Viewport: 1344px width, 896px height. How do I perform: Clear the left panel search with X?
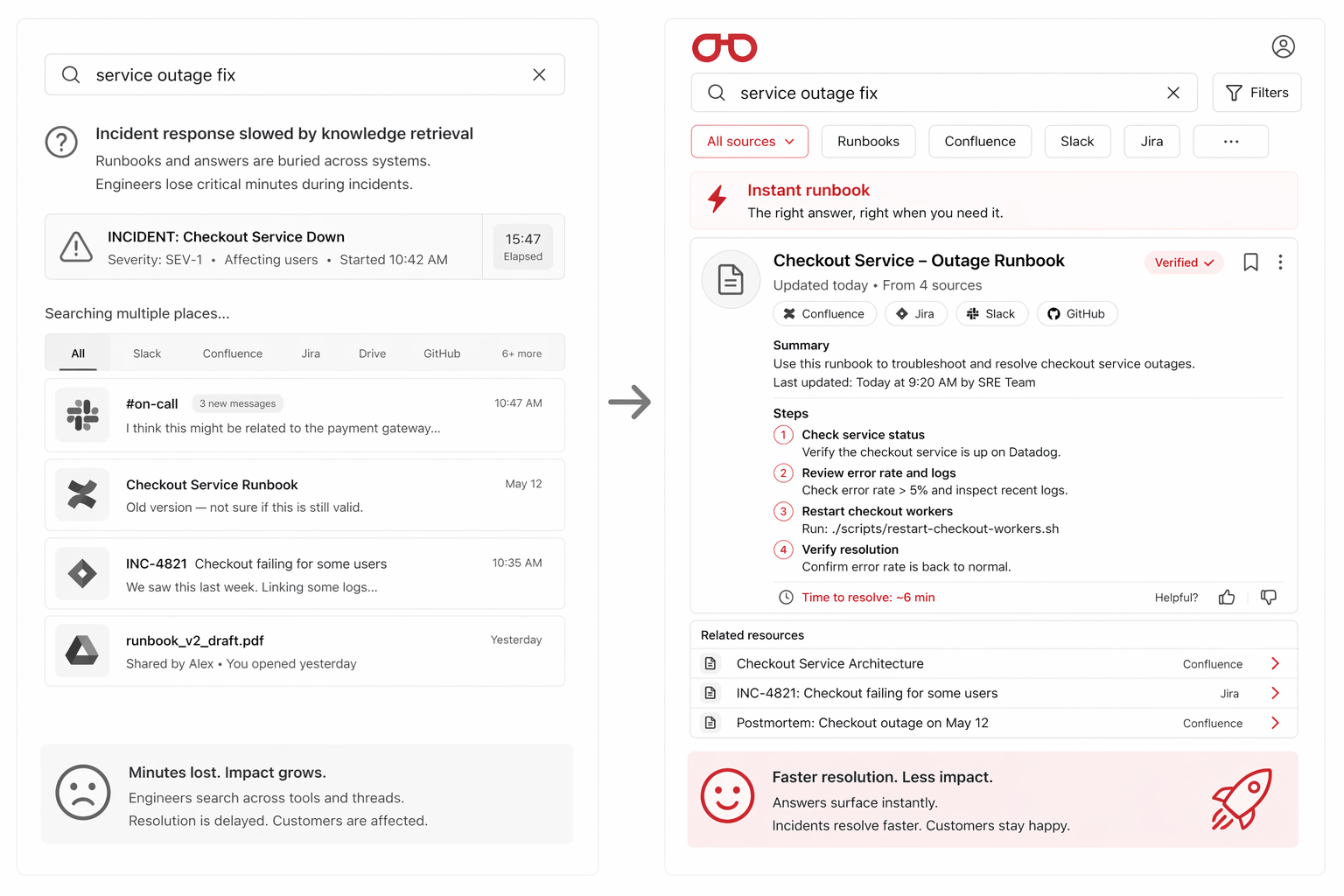[x=539, y=75]
